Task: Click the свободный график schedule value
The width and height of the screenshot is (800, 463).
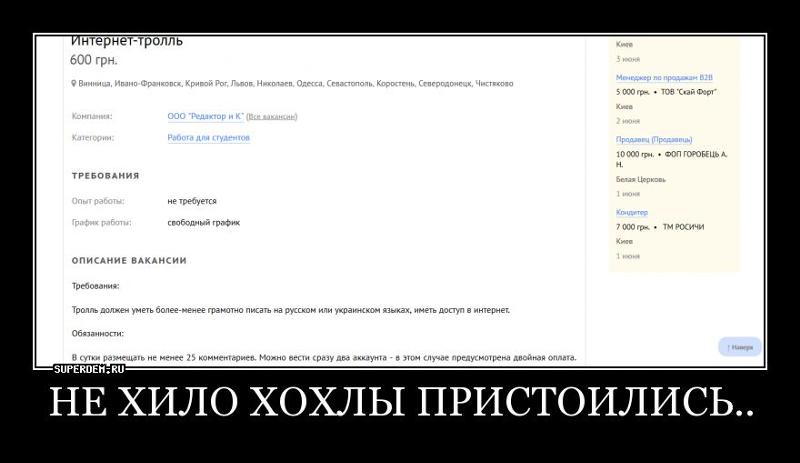Action: [x=203, y=222]
